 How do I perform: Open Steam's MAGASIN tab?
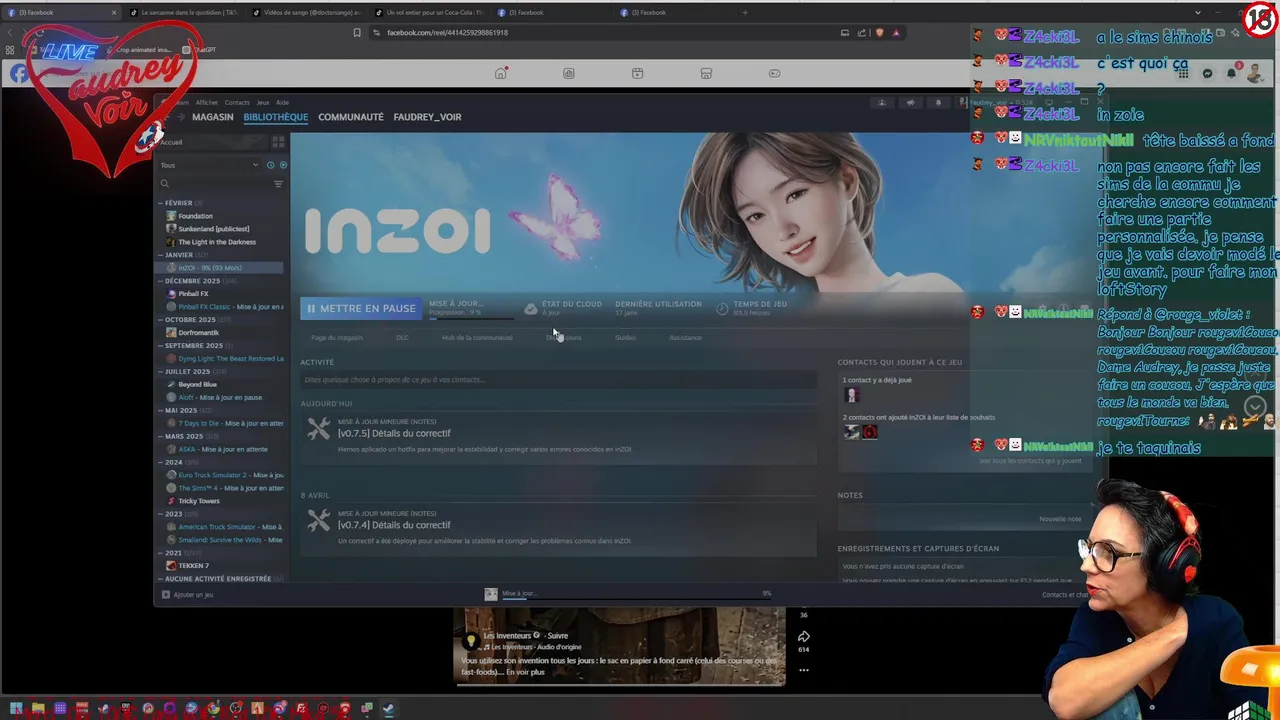pyautogui.click(x=212, y=117)
